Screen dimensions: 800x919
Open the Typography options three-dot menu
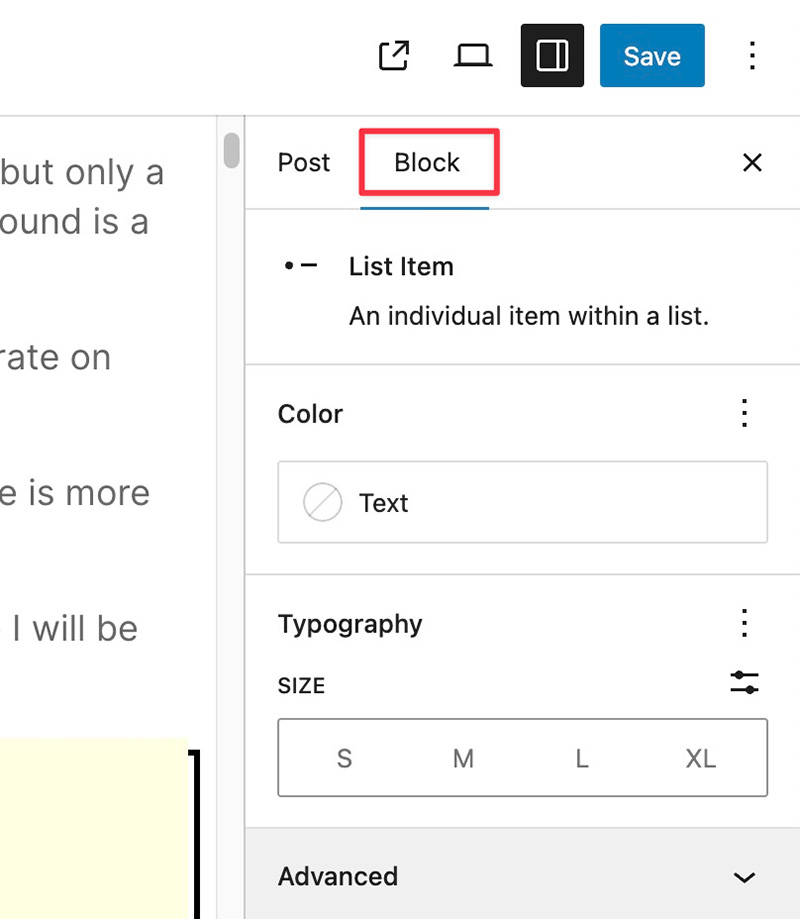744,623
